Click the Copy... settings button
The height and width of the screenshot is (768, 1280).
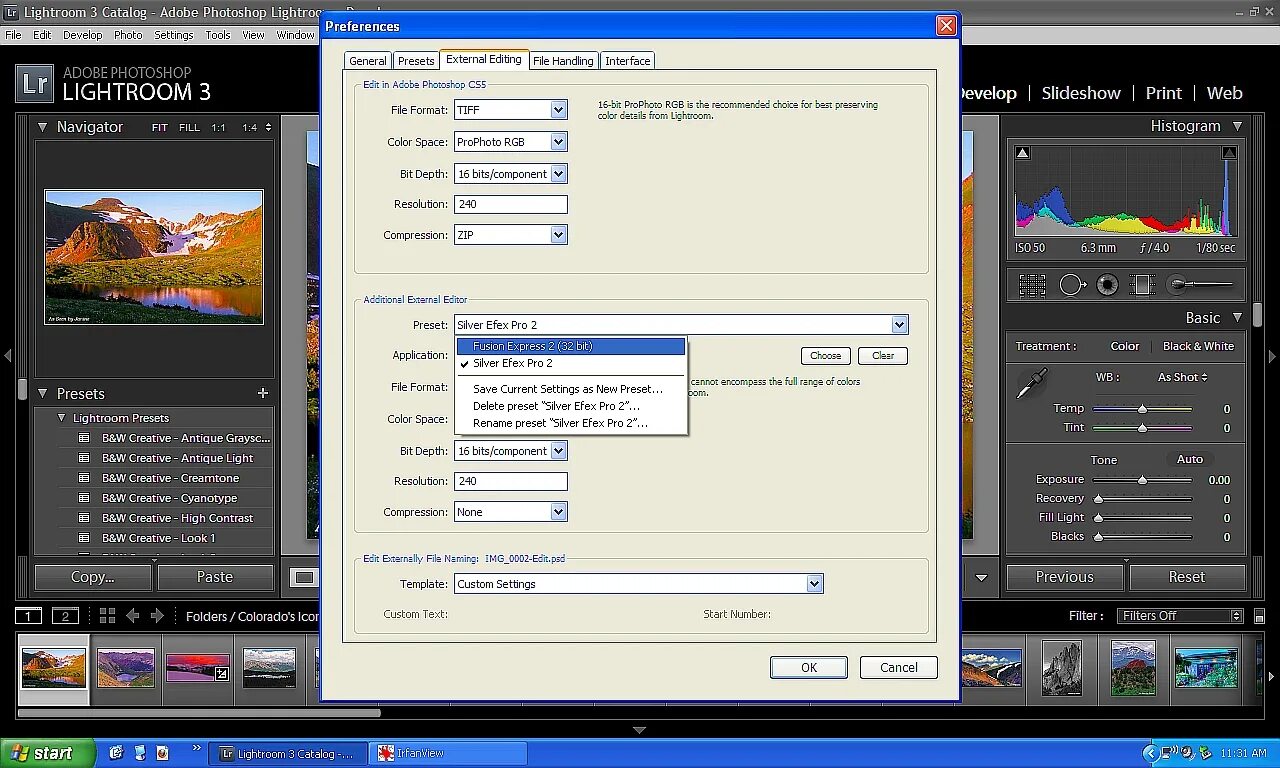point(93,577)
